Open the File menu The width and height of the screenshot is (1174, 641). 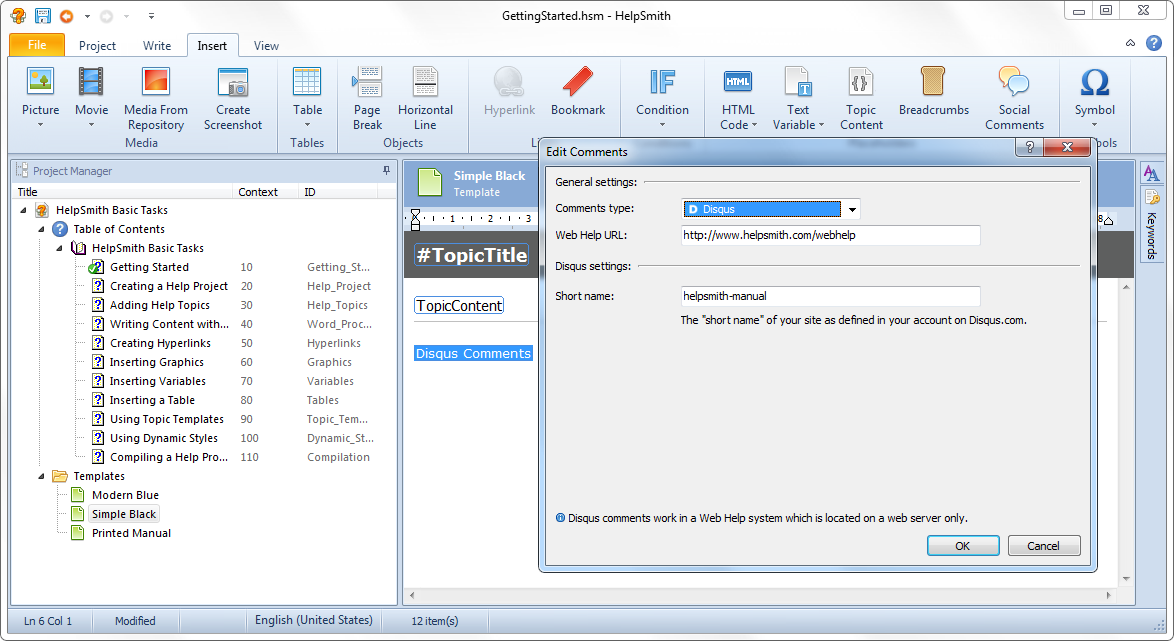point(37,45)
